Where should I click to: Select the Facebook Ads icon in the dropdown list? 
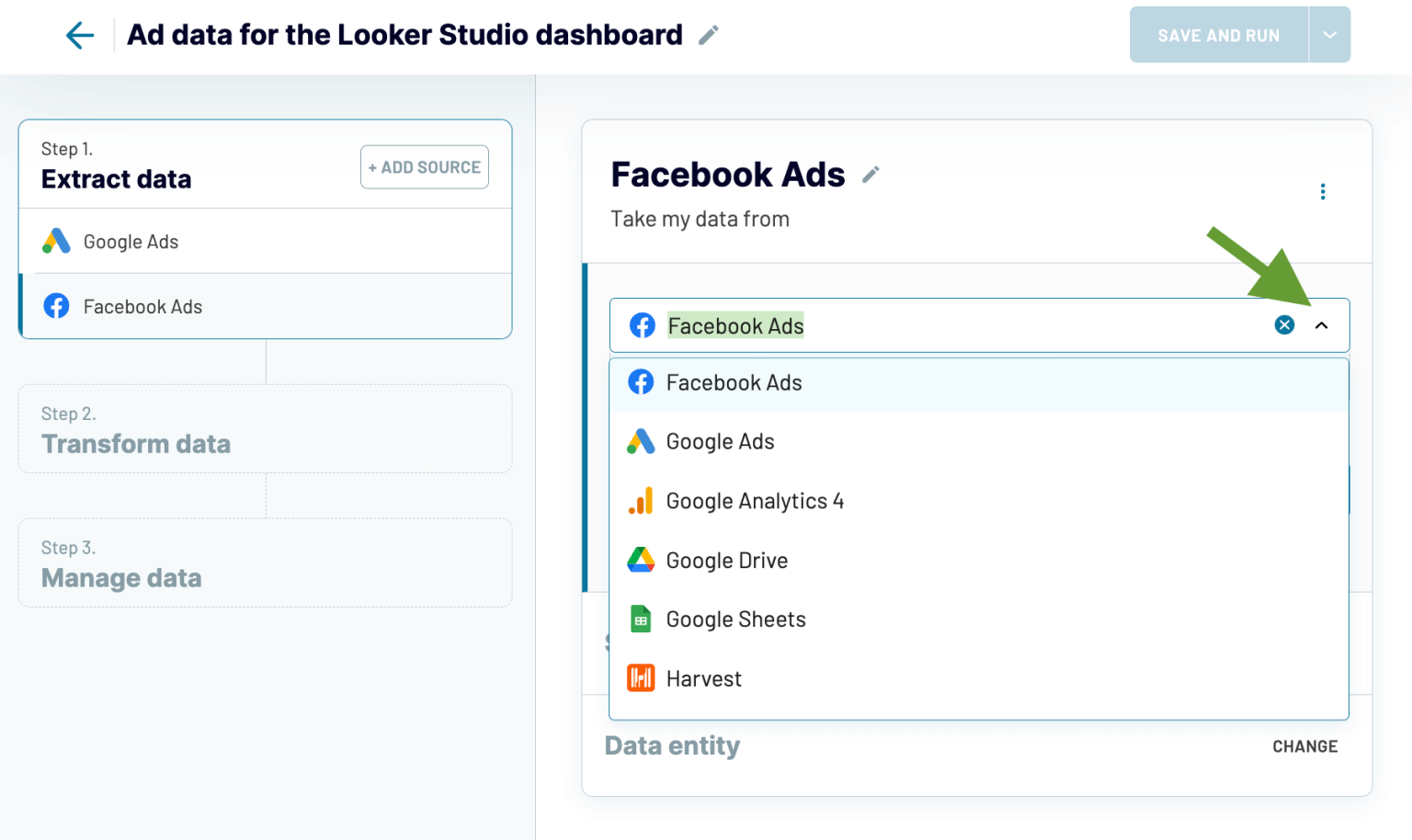[x=641, y=382]
